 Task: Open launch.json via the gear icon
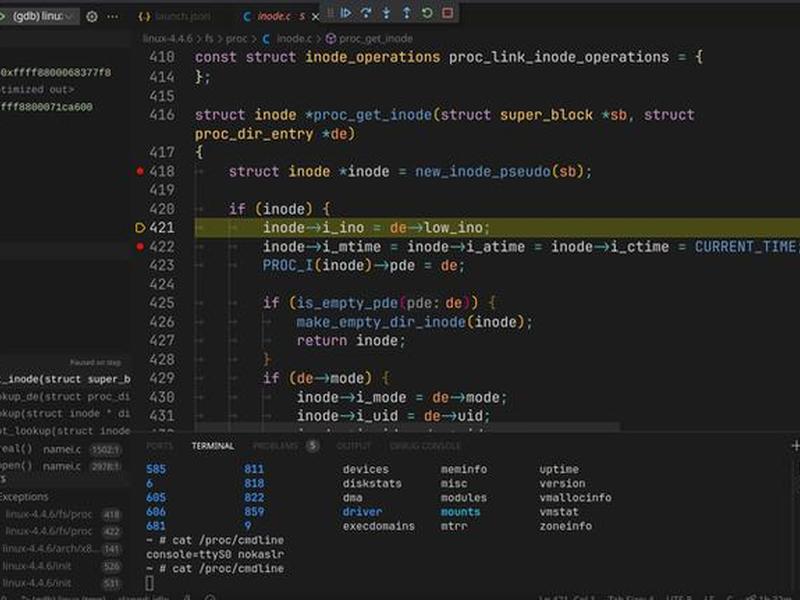coord(92,16)
